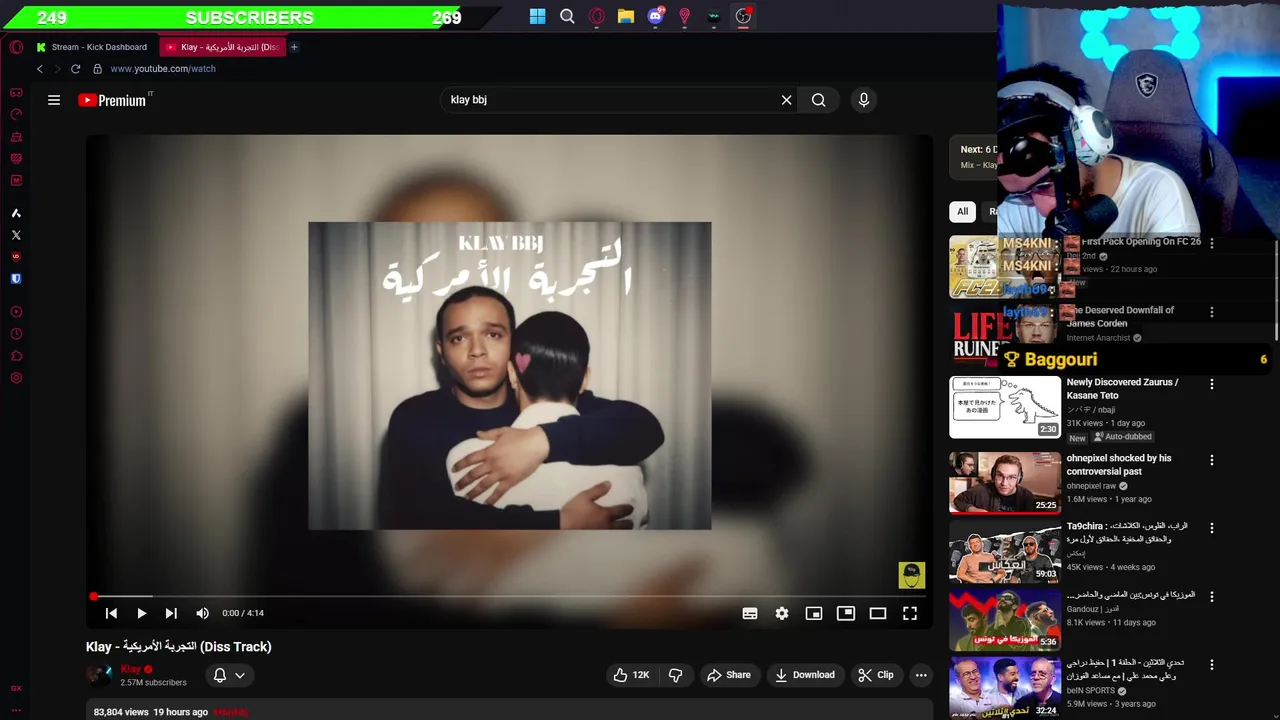
Task: Open more actions three-dot menu below video
Action: [x=921, y=675]
